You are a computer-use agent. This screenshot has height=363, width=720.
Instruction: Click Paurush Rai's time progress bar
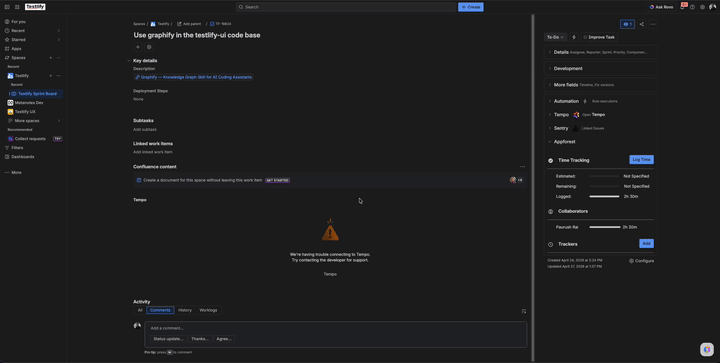(x=605, y=227)
